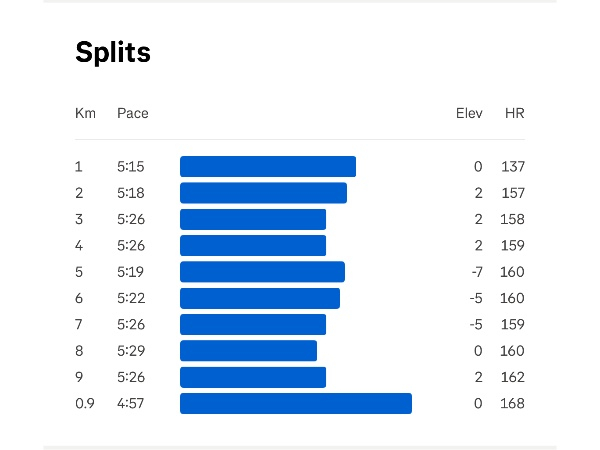The image size is (600, 450).
Task: Select the pace bar for kilometer 9
Action: [253, 377]
